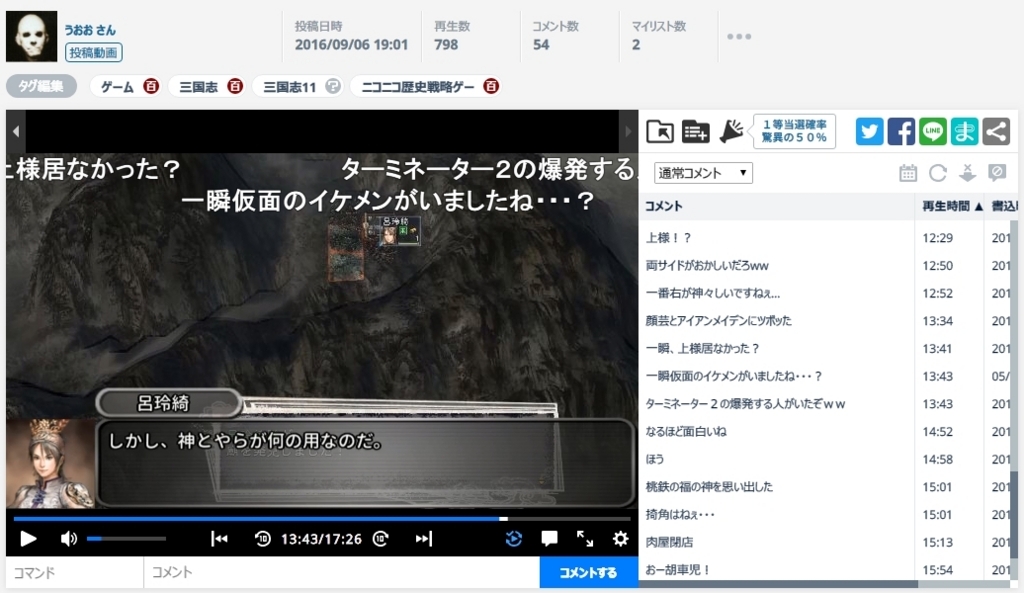Add video to mylist icon
The width and height of the screenshot is (1024, 593).
[696, 131]
